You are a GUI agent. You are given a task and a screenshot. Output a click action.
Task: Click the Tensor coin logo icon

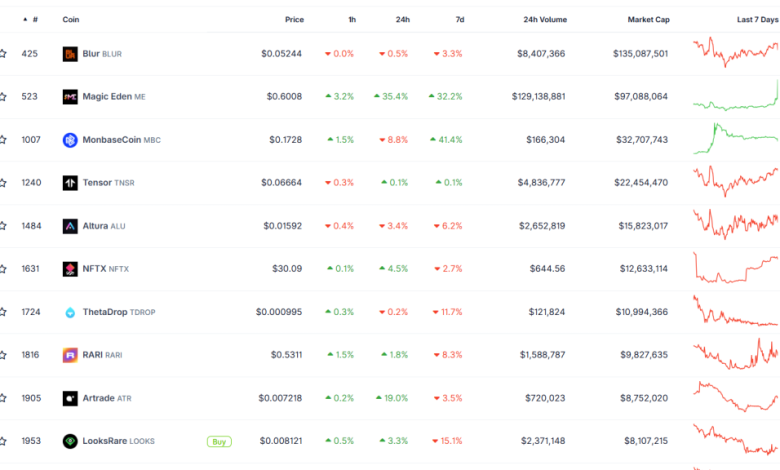[70, 183]
